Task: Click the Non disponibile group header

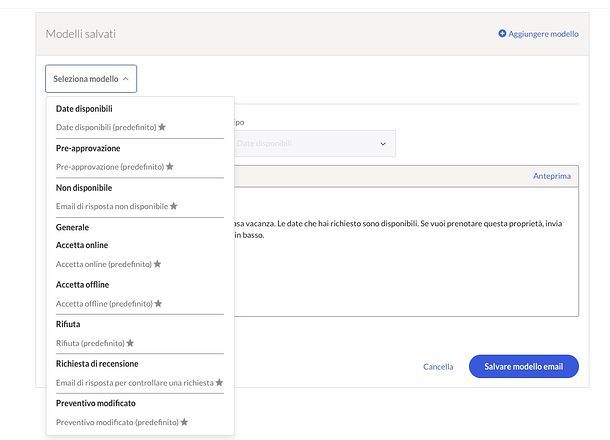Action: tap(84, 188)
